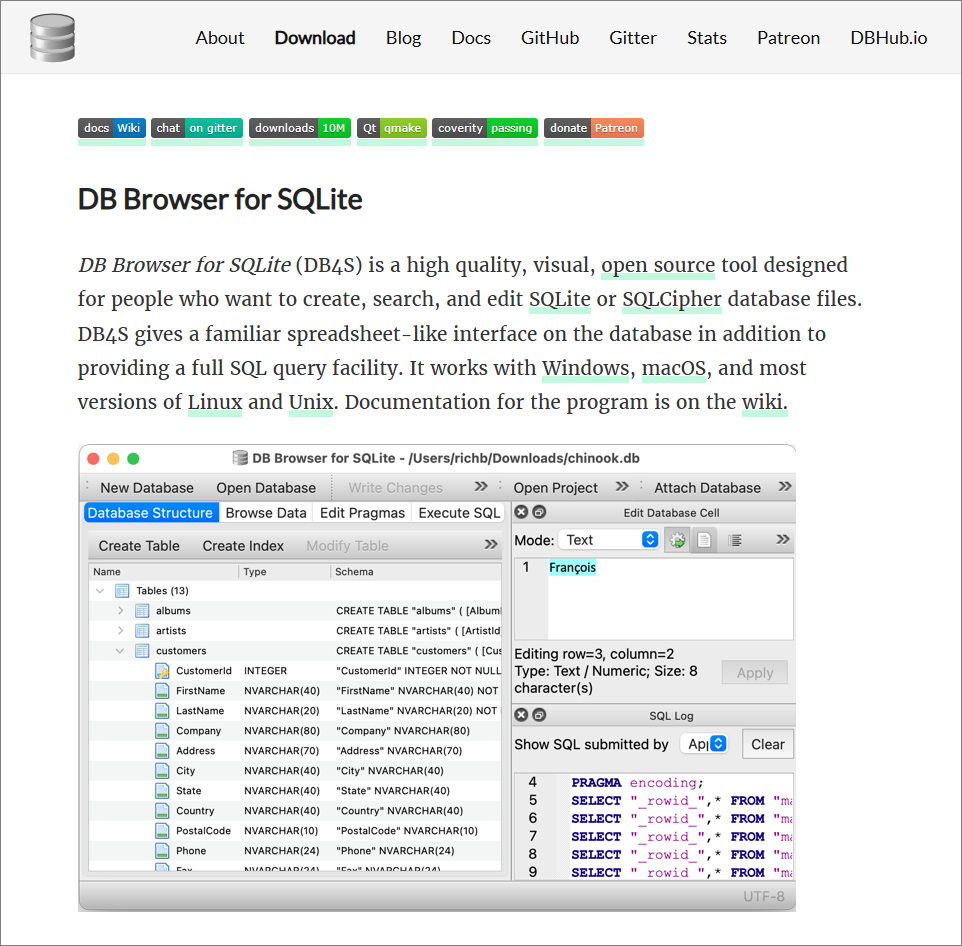Click Attach Database in the toolbar
Image resolution: width=962 pixels, height=946 pixels.
707,488
